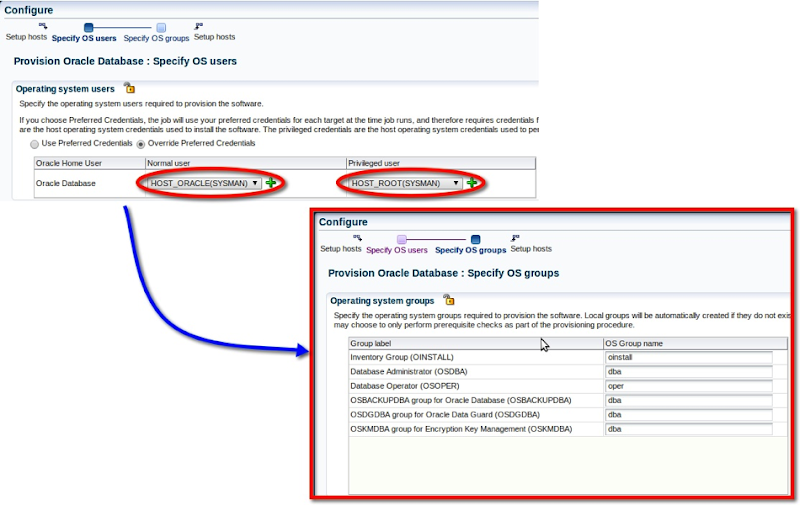Click Specify OS groups step marker in top wizard
Screen dimensions: 800x505
coord(161,28)
